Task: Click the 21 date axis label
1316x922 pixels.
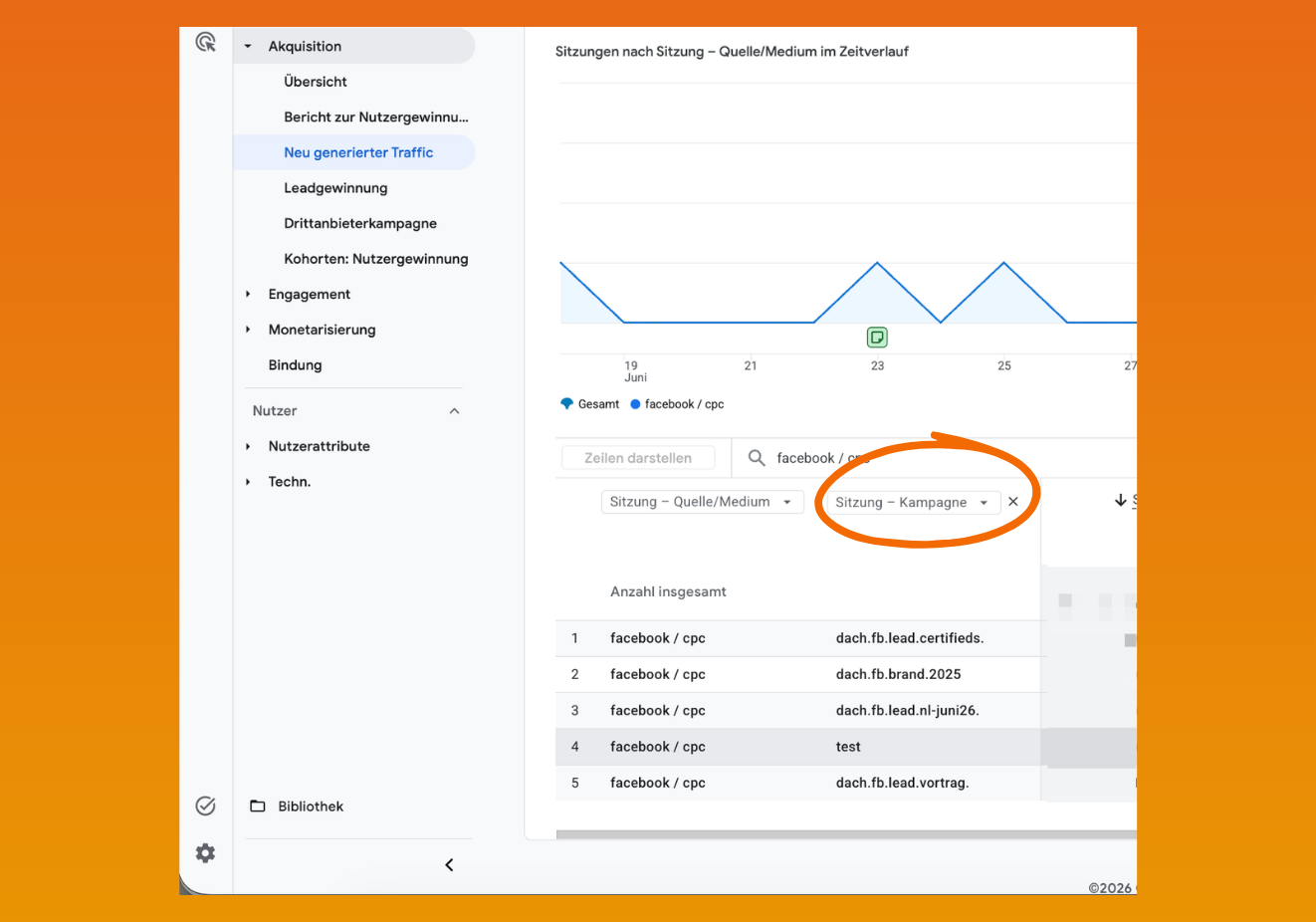Action: pyautogui.click(x=751, y=366)
